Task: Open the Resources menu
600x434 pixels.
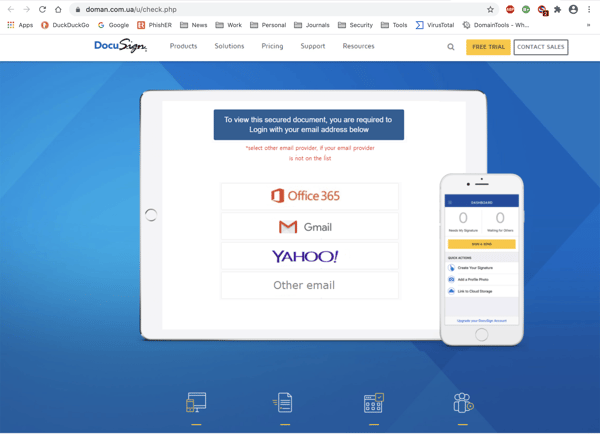Action: click(358, 46)
